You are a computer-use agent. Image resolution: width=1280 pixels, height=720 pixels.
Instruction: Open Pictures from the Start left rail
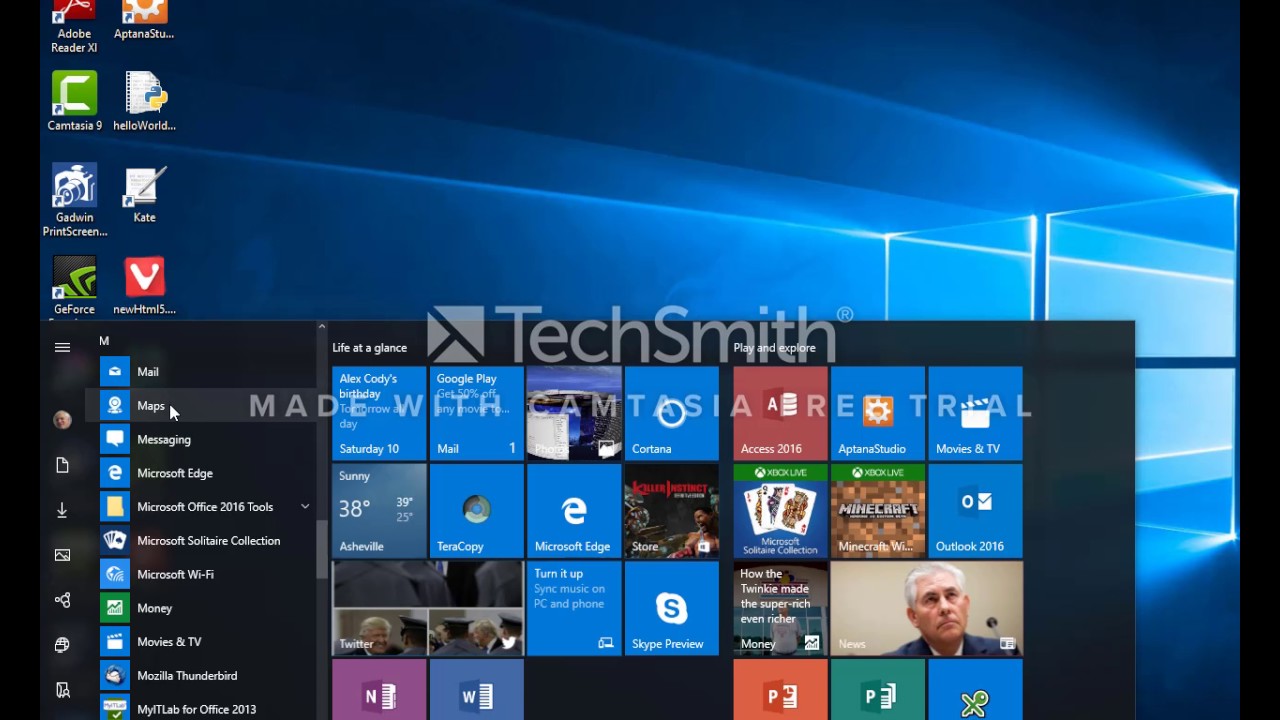point(62,555)
